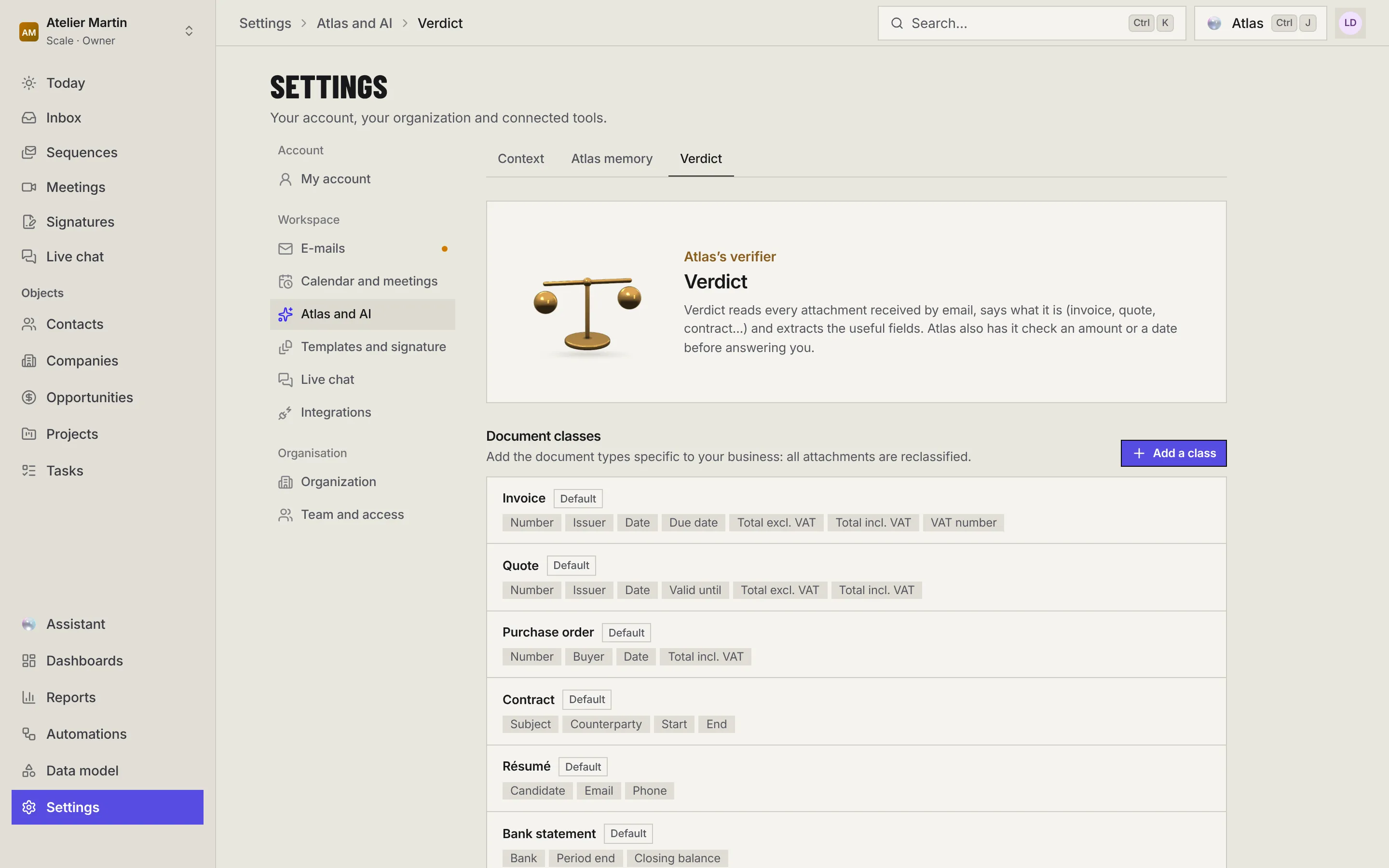Click the E-mails envelope icon
The height and width of the screenshot is (868, 1389).
(285, 248)
